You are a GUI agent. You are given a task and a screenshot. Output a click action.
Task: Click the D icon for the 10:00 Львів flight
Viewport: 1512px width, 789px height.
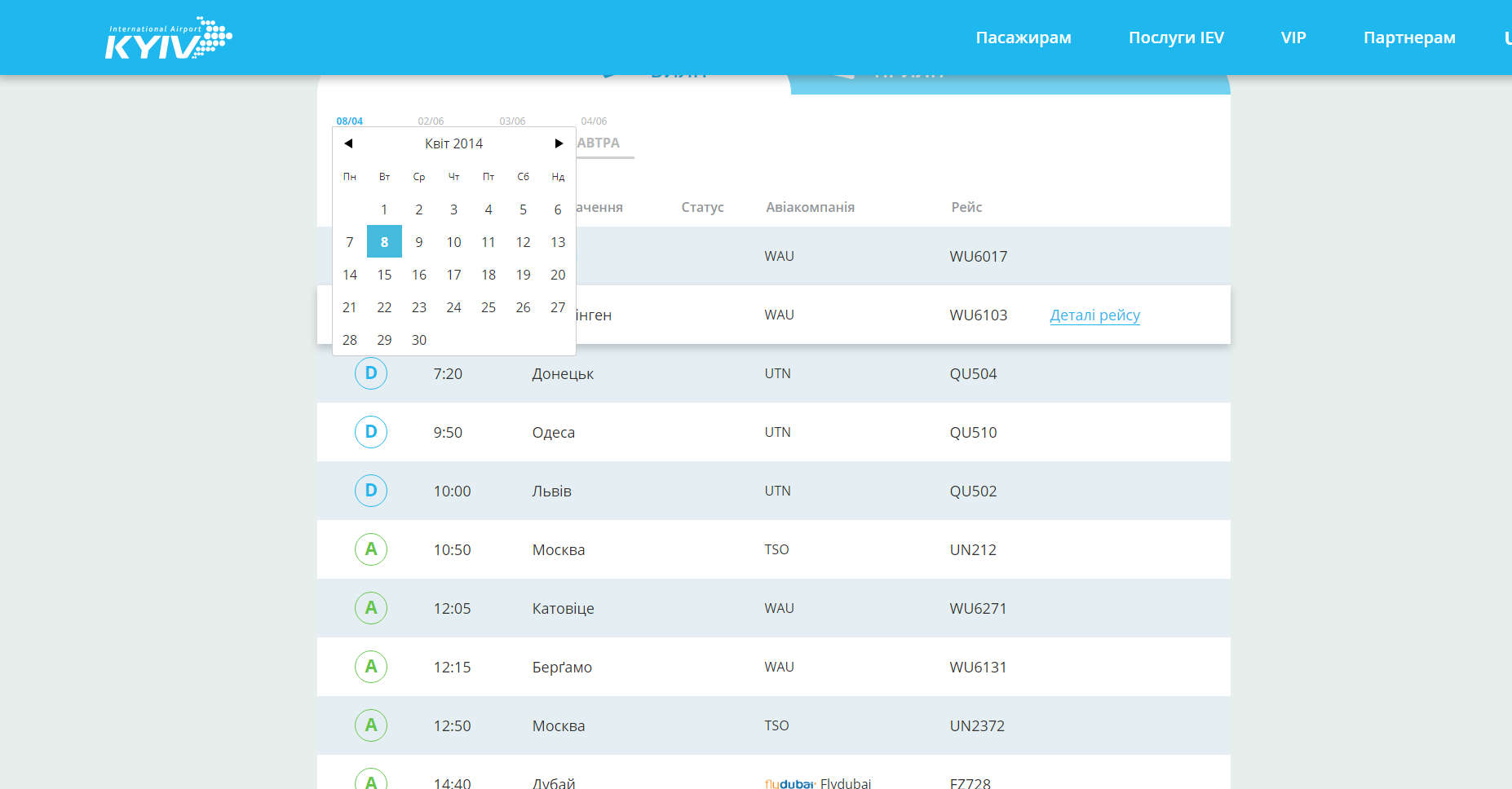(x=371, y=491)
